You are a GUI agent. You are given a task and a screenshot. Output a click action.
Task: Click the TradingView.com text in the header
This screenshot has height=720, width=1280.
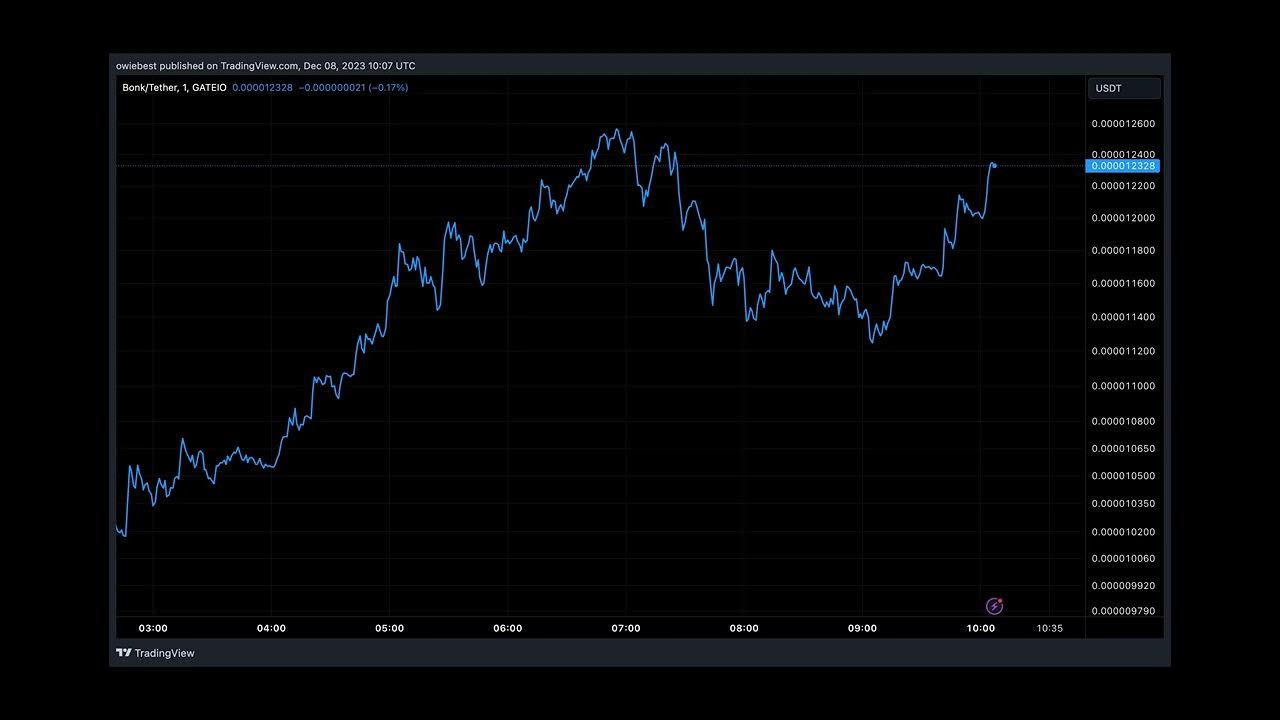pyautogui.click(x=259, y=66)
